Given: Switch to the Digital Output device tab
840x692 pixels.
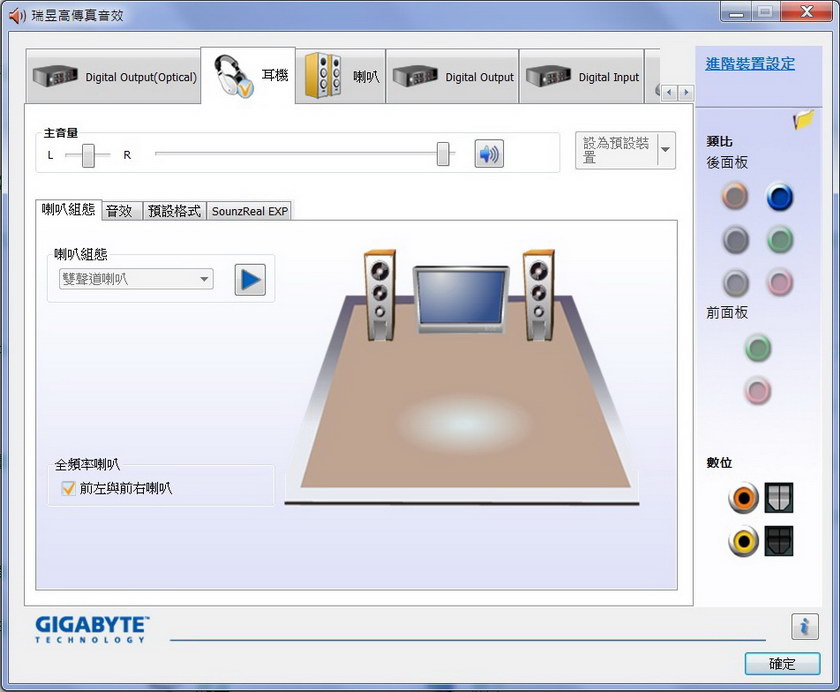Looking at the screenshot, I should coord(453,77).
